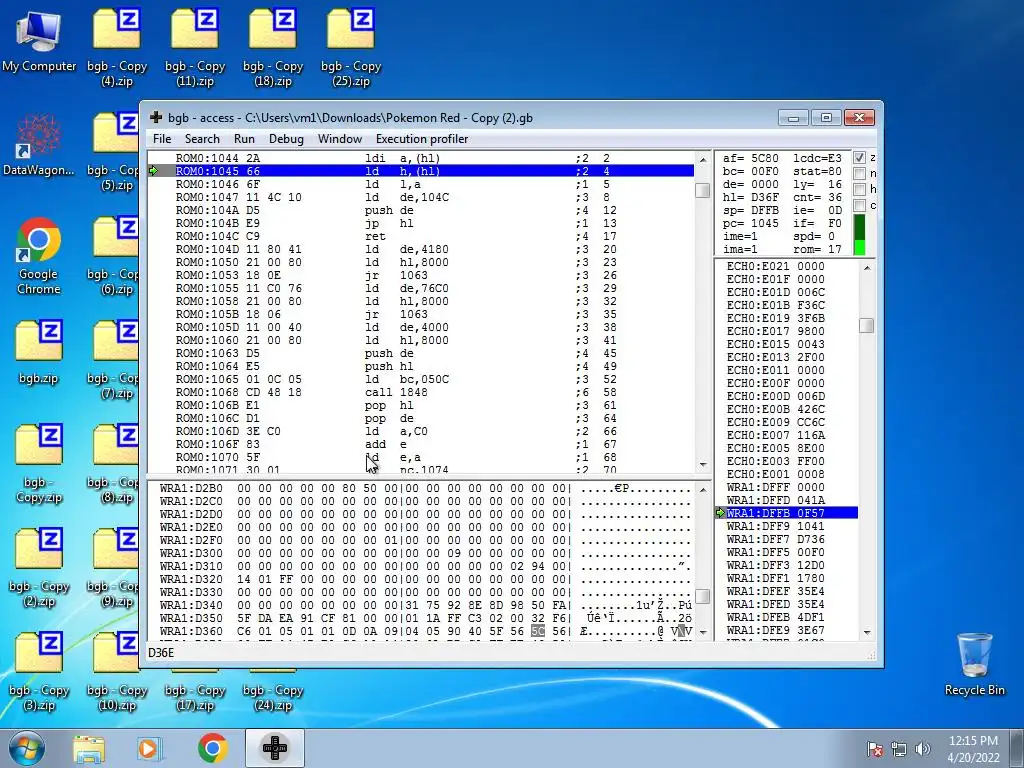Screen dimensions: 1024x768
Task: Open the Debug menu
Action: pos(286,138)
